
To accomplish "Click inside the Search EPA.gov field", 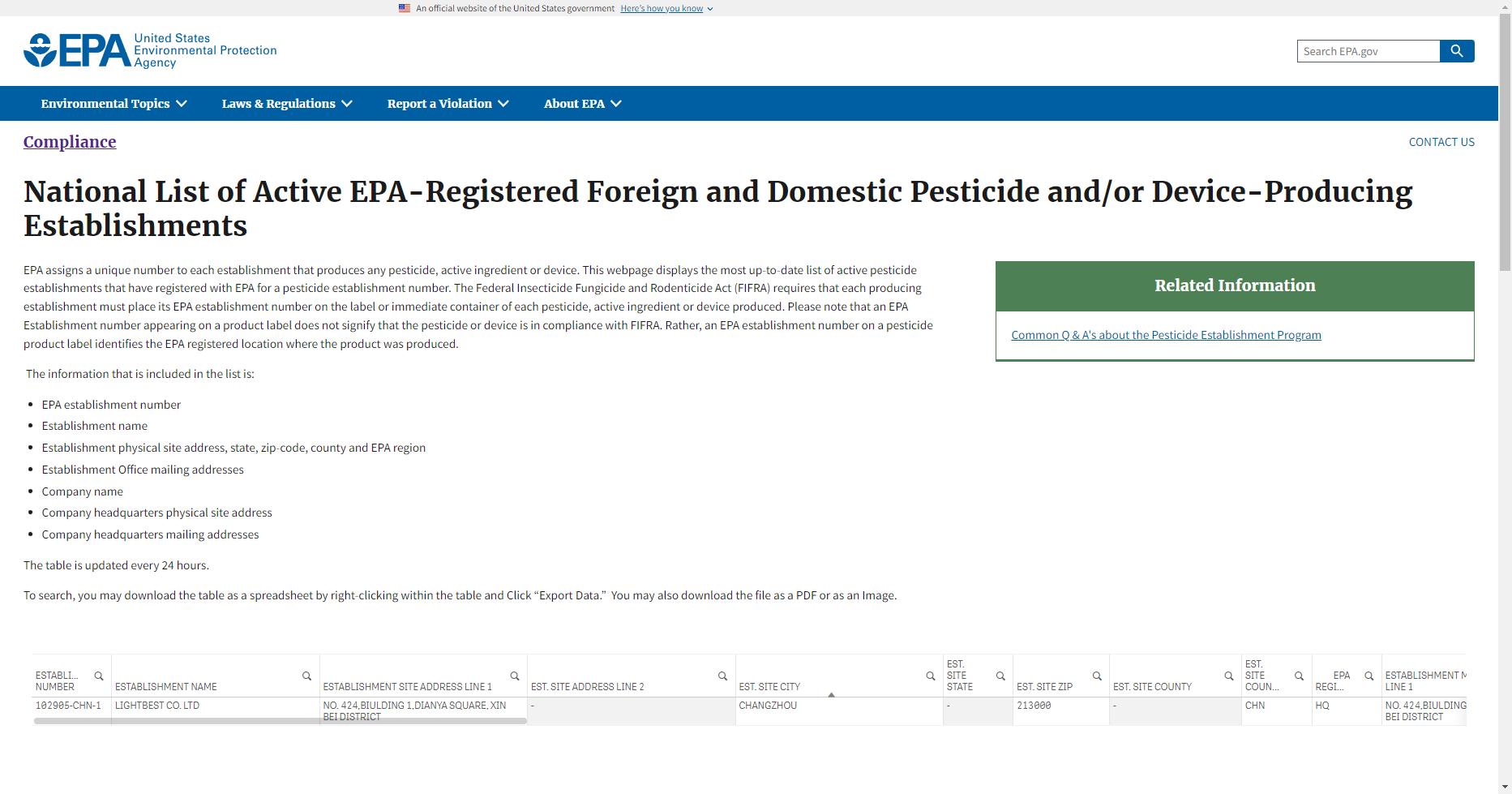I will point(1369,51).
